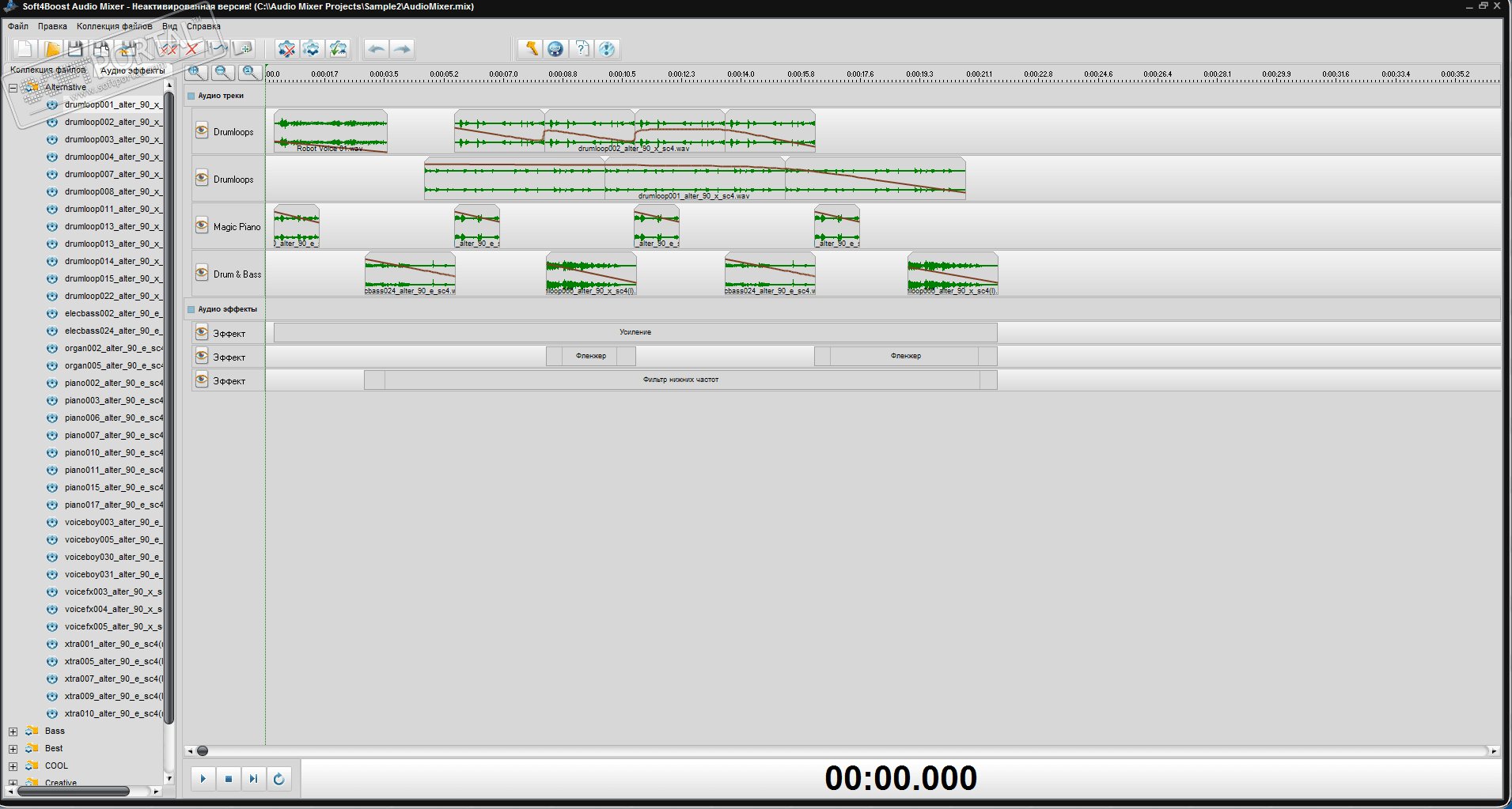The width and height of the screenshot is (1512, 809).
Task: Expand the Bass folder
Action: [13, 732]
